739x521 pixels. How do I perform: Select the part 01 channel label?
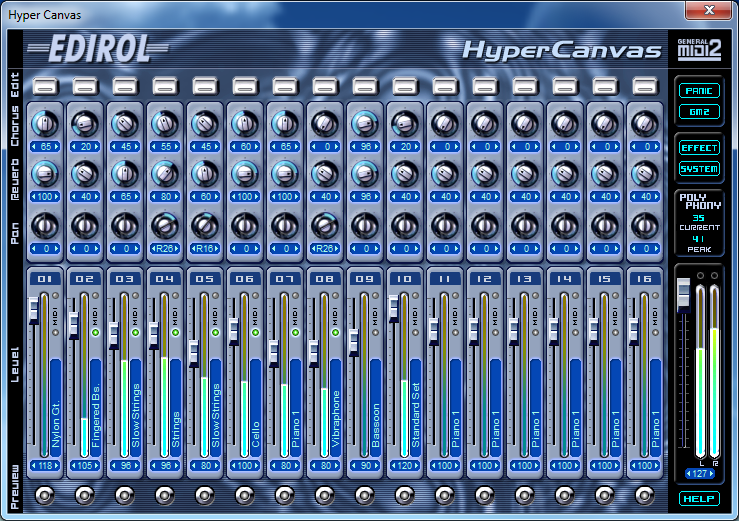(45, 279)
